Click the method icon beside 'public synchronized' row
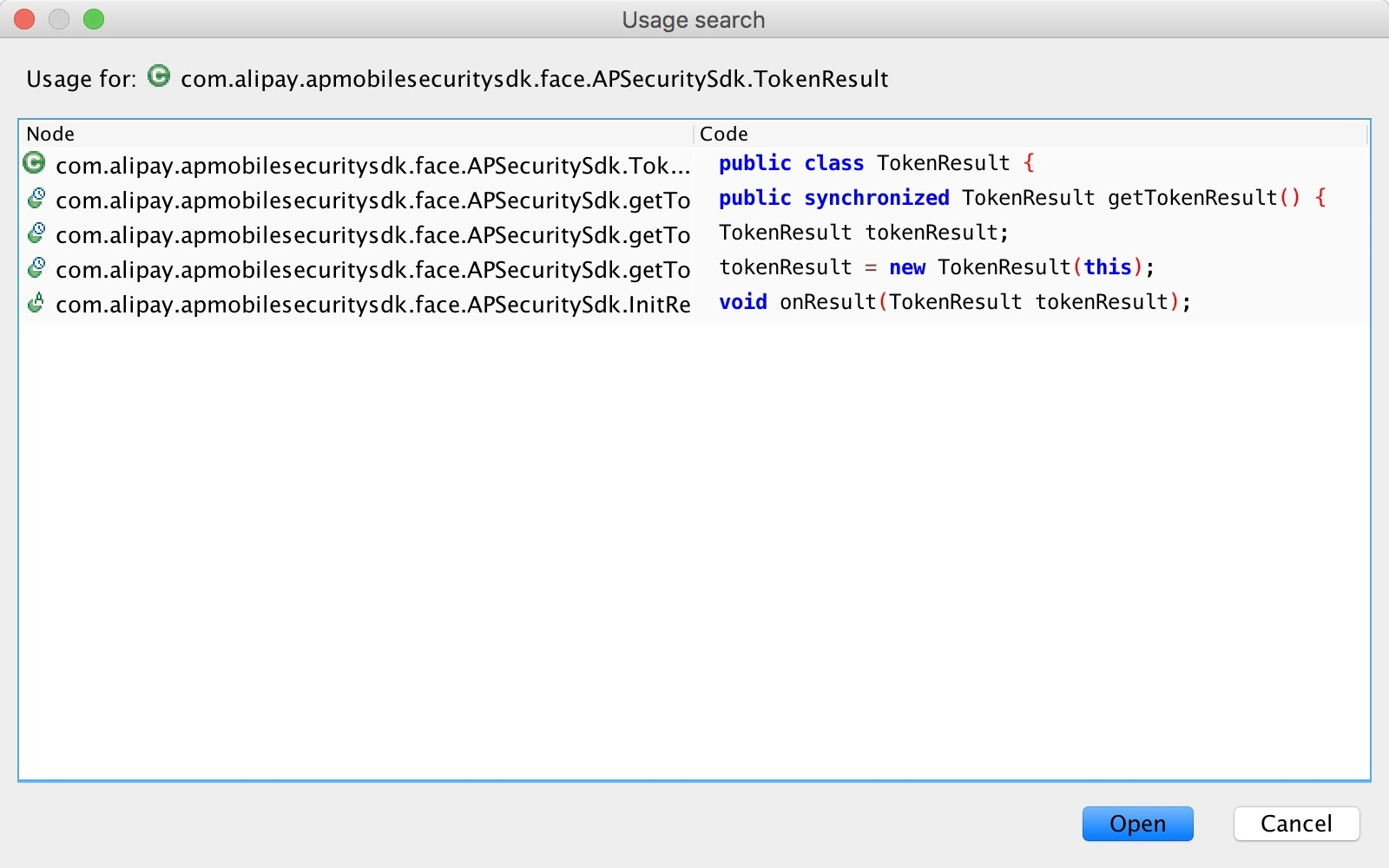The image size is (1389, 868). pyautogui.click(x=36, y=199)
